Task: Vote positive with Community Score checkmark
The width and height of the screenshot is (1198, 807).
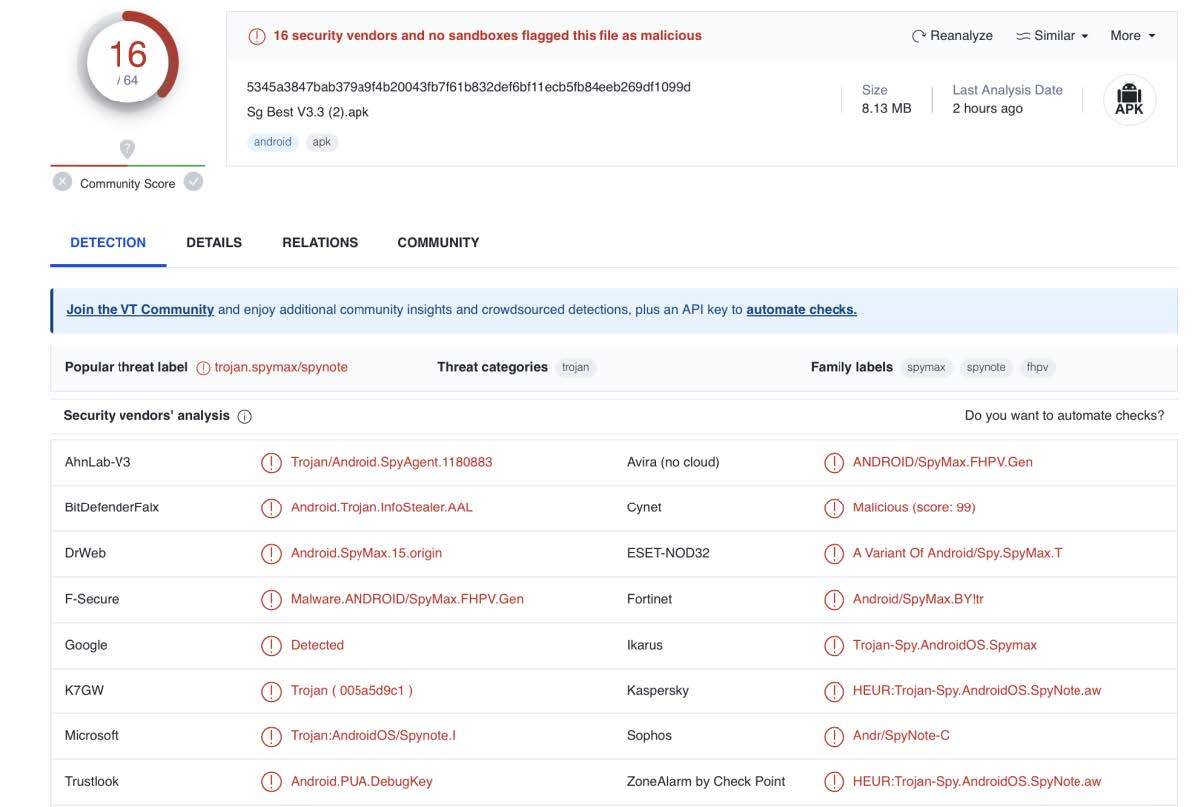Action: pyautogui.click(x=194, y=182)
